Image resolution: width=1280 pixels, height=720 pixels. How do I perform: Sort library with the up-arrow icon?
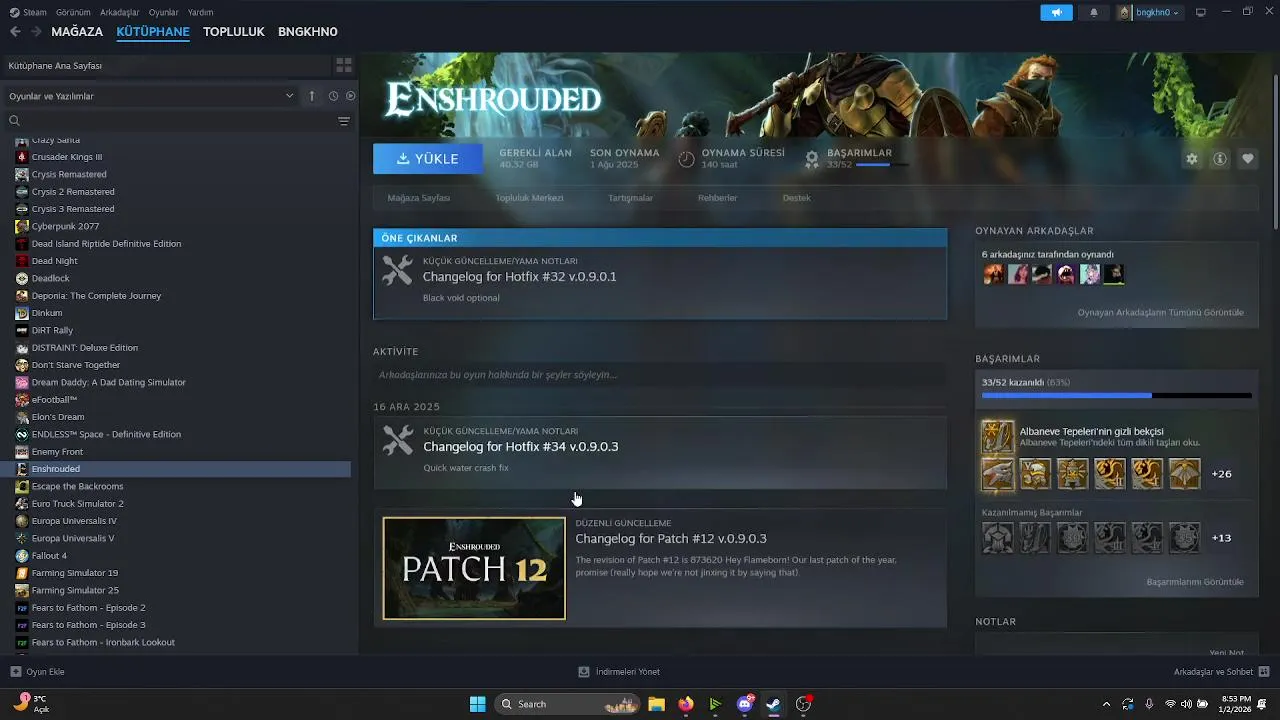tap(312, 96)
